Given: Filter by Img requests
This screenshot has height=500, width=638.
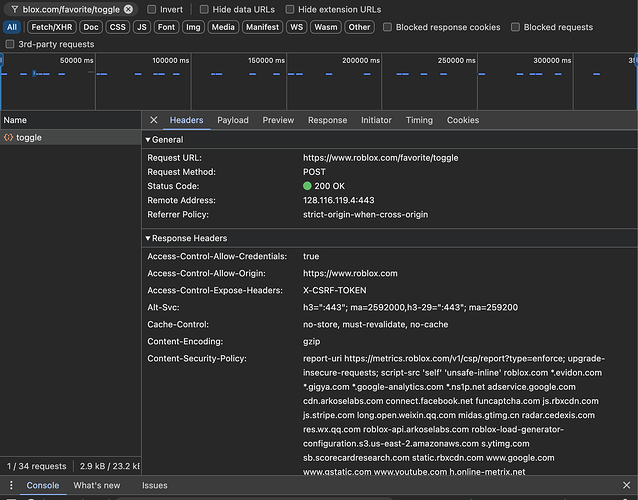Looking at the screenshot, I should (193, 27).
